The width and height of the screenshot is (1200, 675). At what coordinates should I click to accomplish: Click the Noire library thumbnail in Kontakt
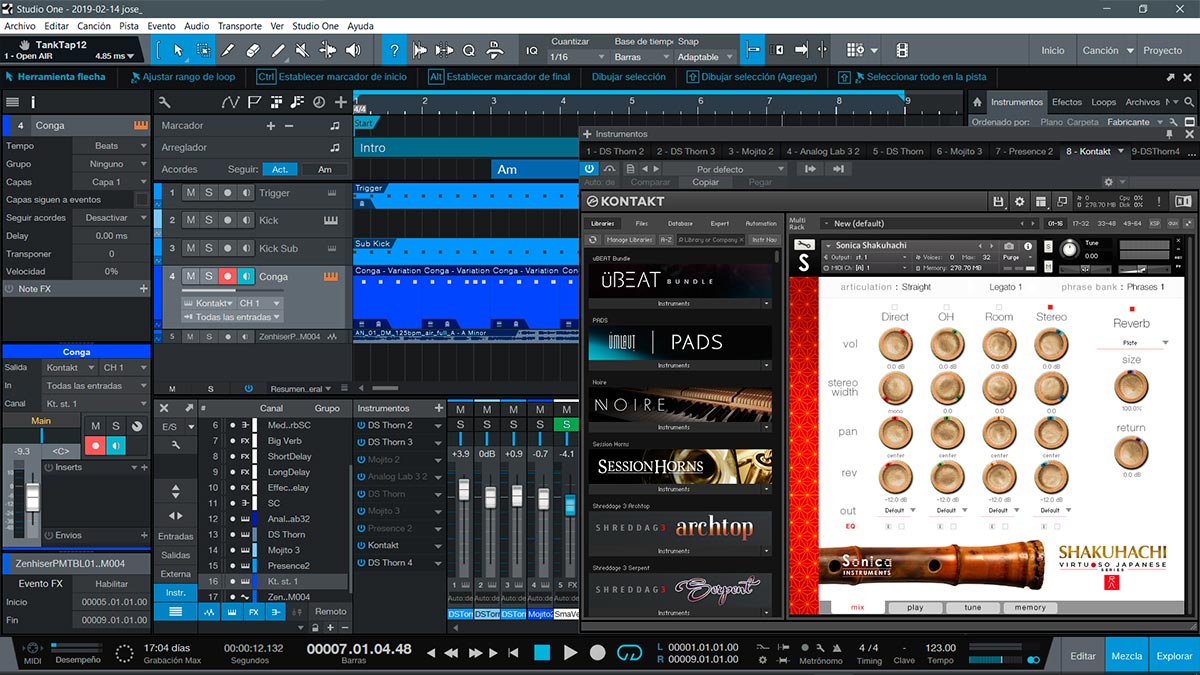(680, 403)
